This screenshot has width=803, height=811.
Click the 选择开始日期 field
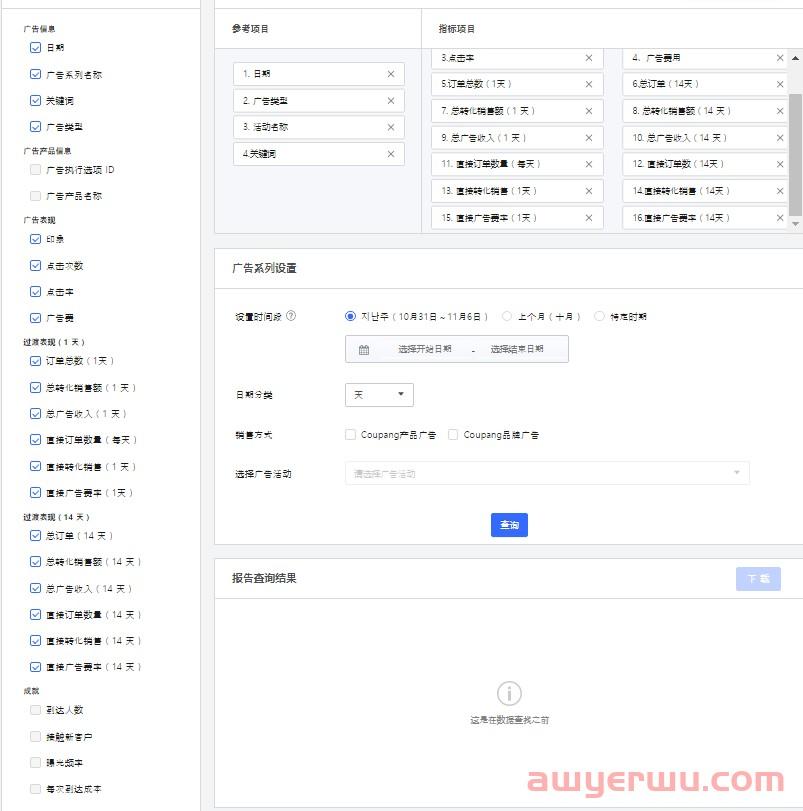pyautogui.click(x=424, y=350)
